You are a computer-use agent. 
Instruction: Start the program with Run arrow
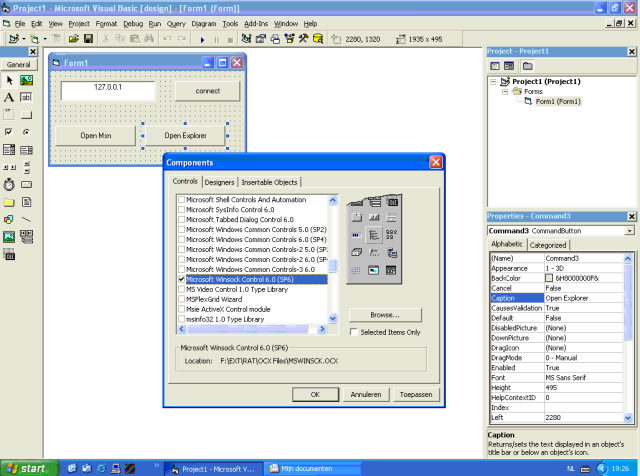[202, 40]
